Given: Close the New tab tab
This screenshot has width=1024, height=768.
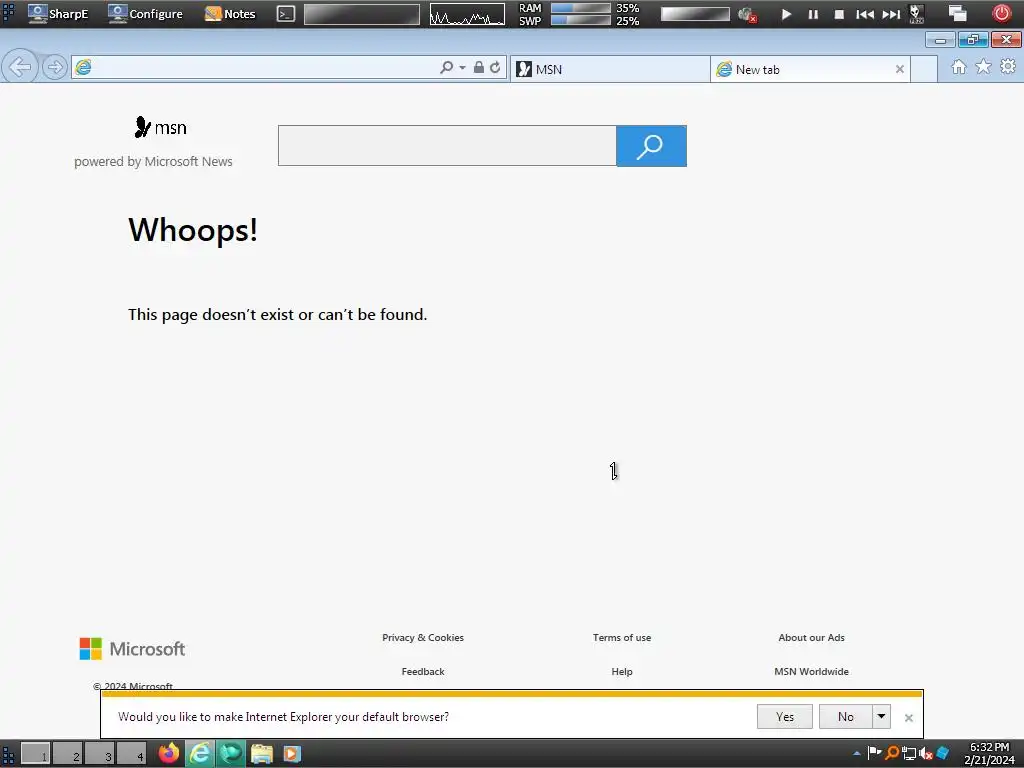Looking at the screenshot, I should (899, 69).
